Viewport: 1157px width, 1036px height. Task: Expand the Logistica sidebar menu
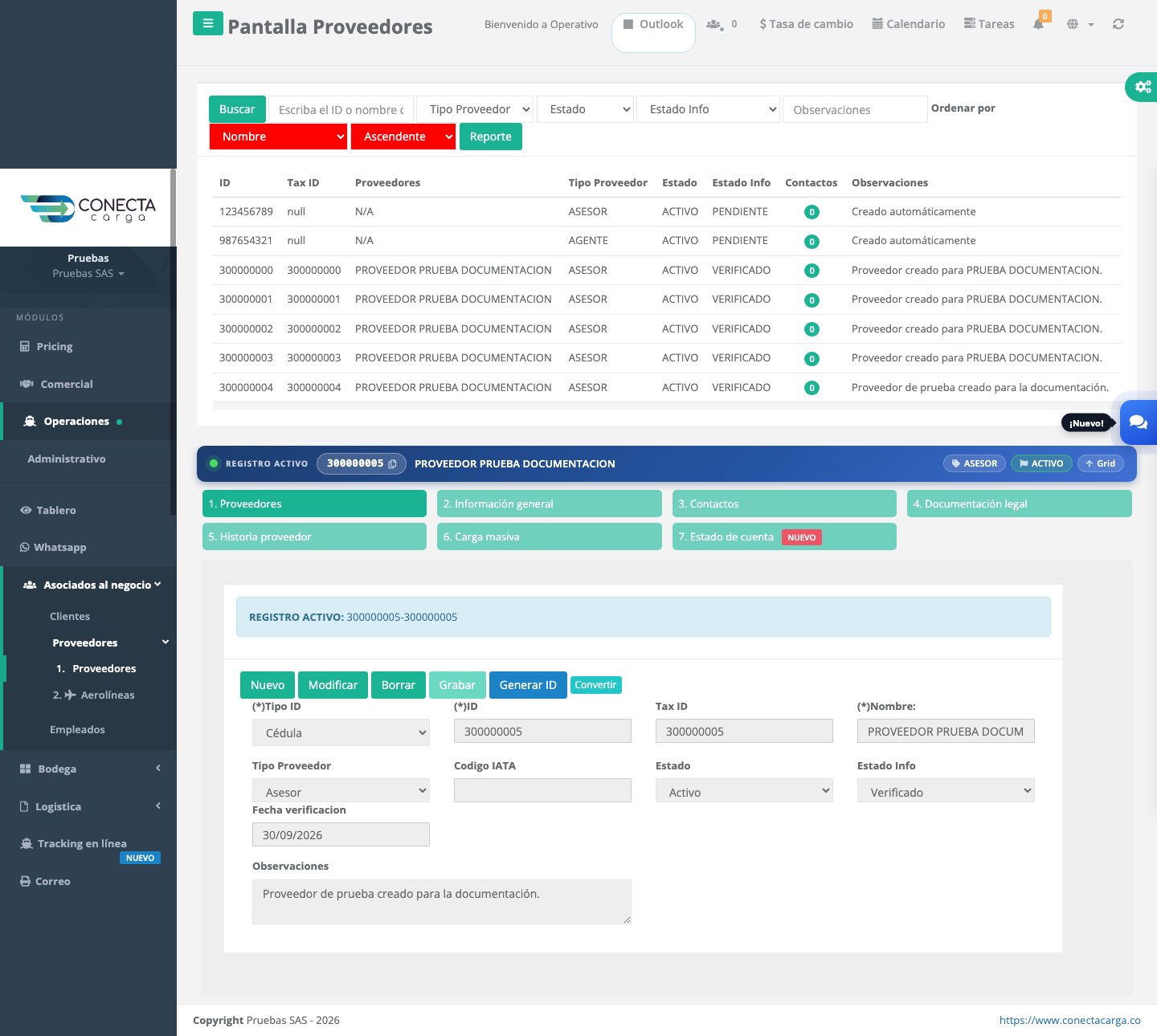tap(88, 806)
